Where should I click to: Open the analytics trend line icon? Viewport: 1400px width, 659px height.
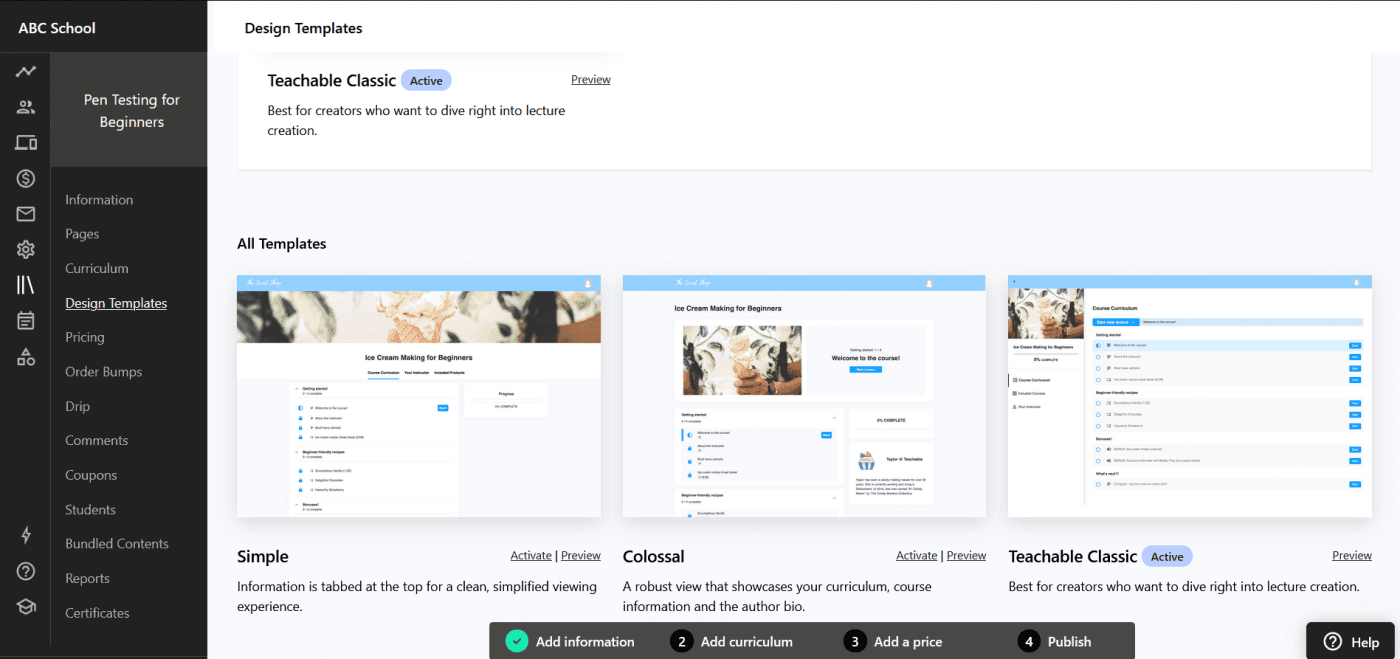[26, 72]
